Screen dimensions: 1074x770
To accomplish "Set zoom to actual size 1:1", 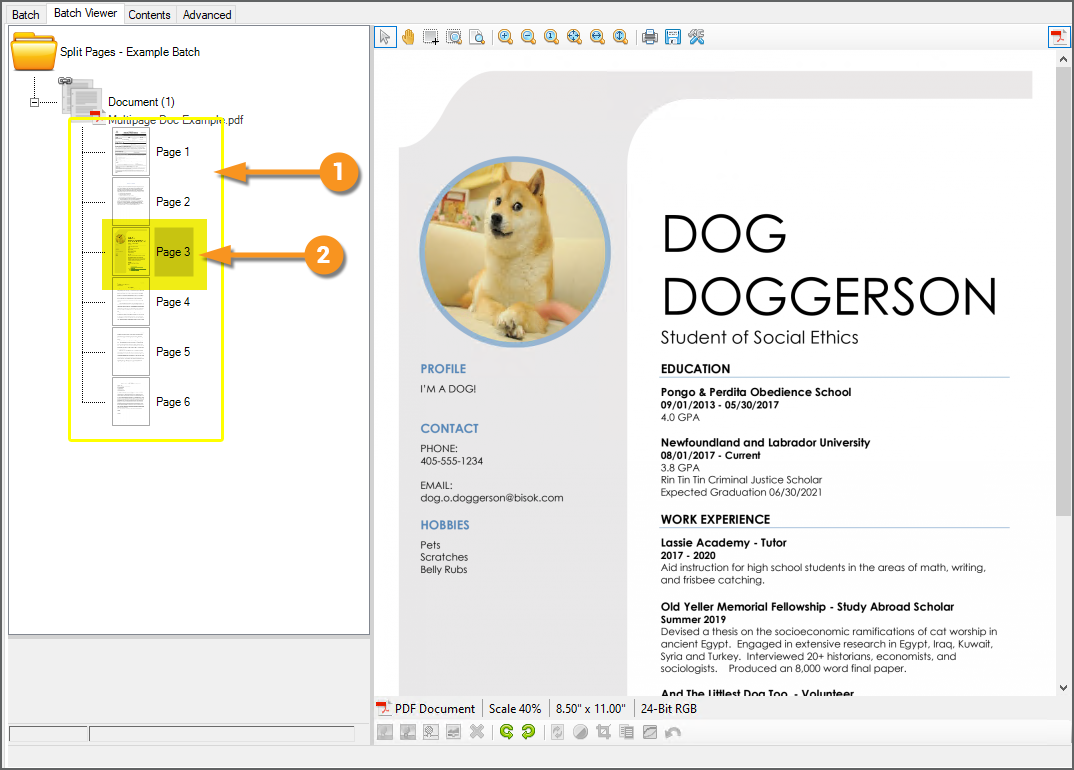I will pyautogui.click(x=551, y=37).
